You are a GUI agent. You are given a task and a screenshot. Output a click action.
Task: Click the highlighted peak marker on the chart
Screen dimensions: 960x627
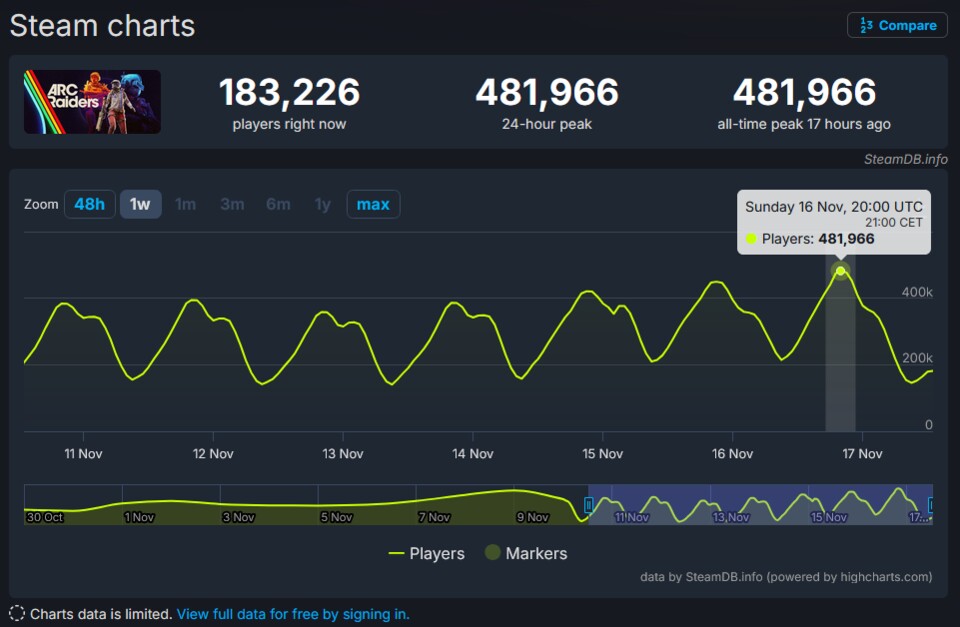point(840,269)
